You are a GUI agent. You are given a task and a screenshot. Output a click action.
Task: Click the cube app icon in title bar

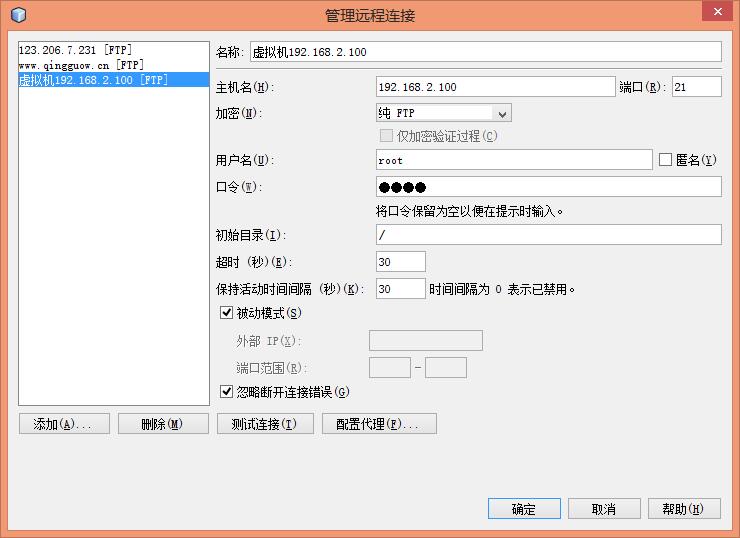coord(18,15)
